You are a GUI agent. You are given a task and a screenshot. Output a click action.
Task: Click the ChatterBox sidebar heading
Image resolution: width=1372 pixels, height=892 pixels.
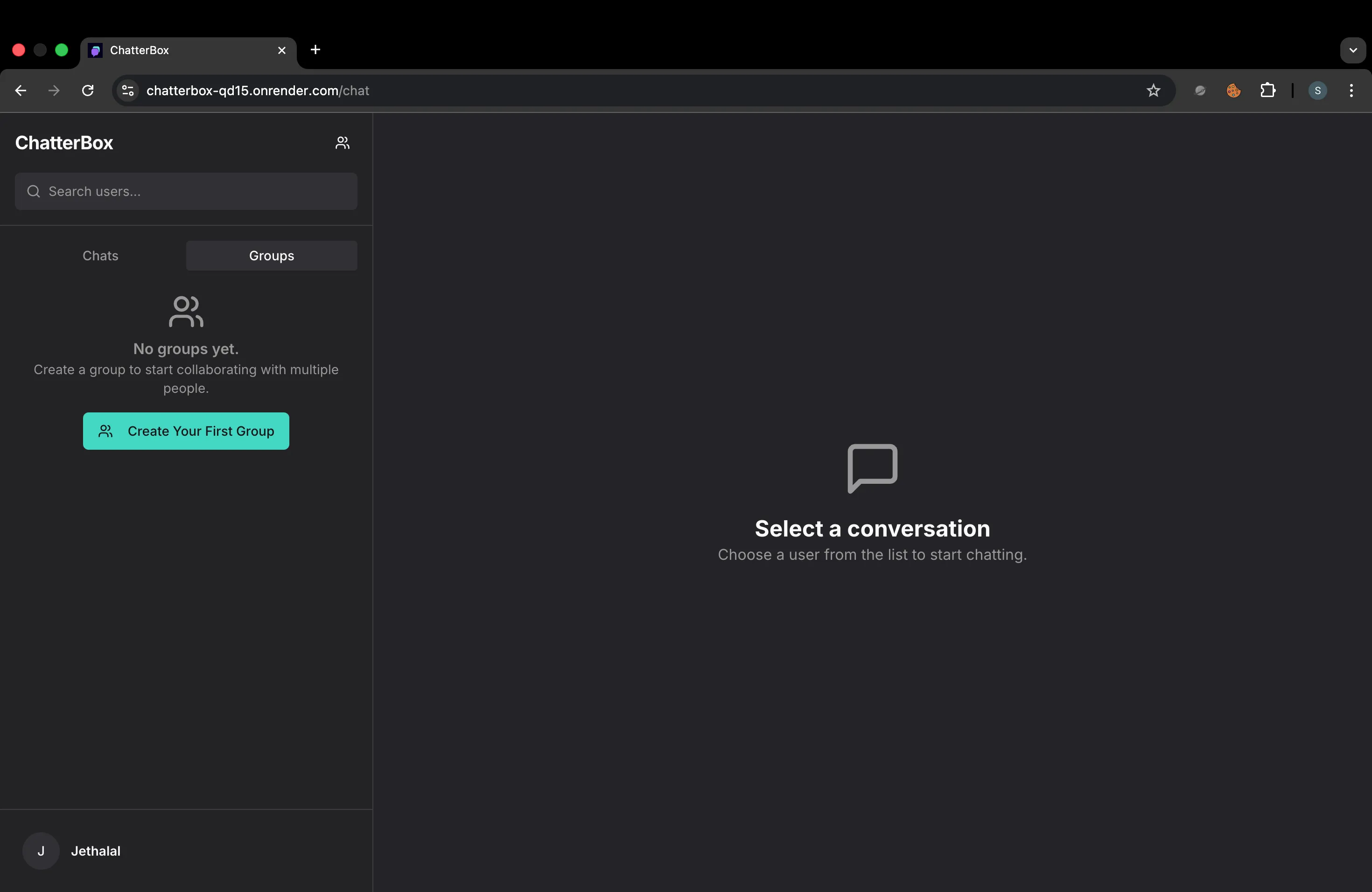tap(64, 143)
